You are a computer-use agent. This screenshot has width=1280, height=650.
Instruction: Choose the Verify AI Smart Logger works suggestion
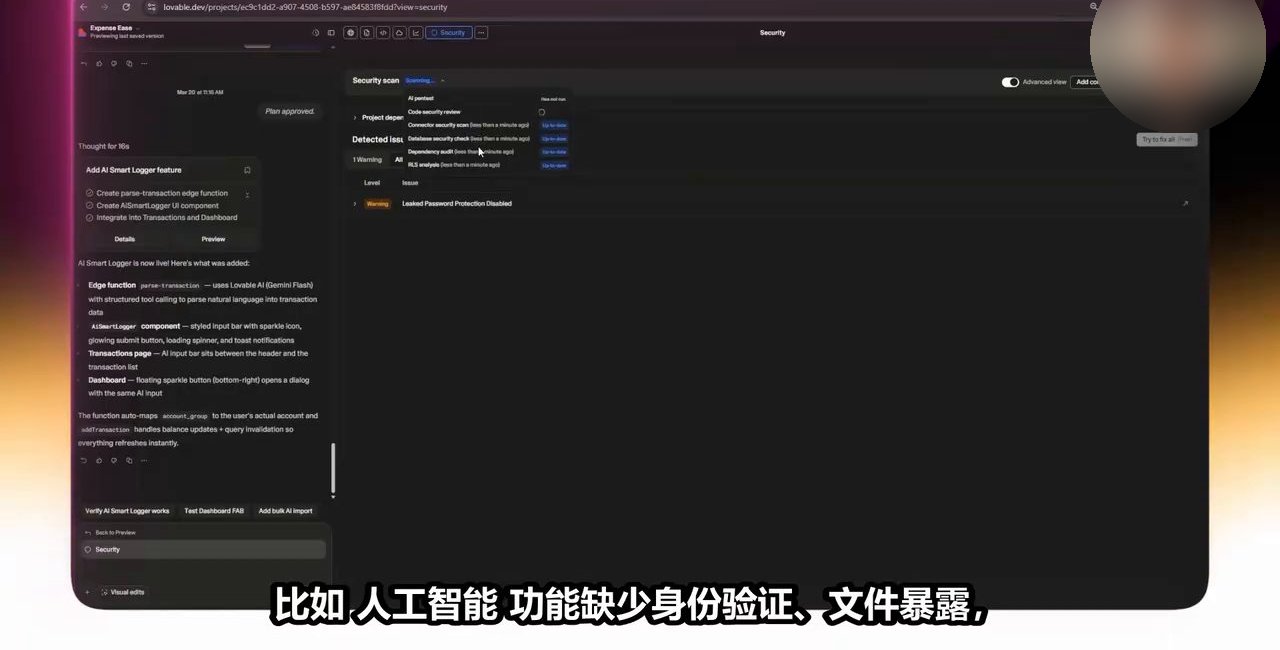[127, 511]
